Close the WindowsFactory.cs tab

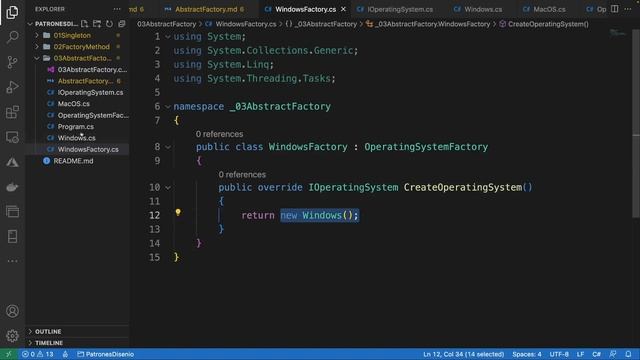pyautogui.click(x=343, y=9)
